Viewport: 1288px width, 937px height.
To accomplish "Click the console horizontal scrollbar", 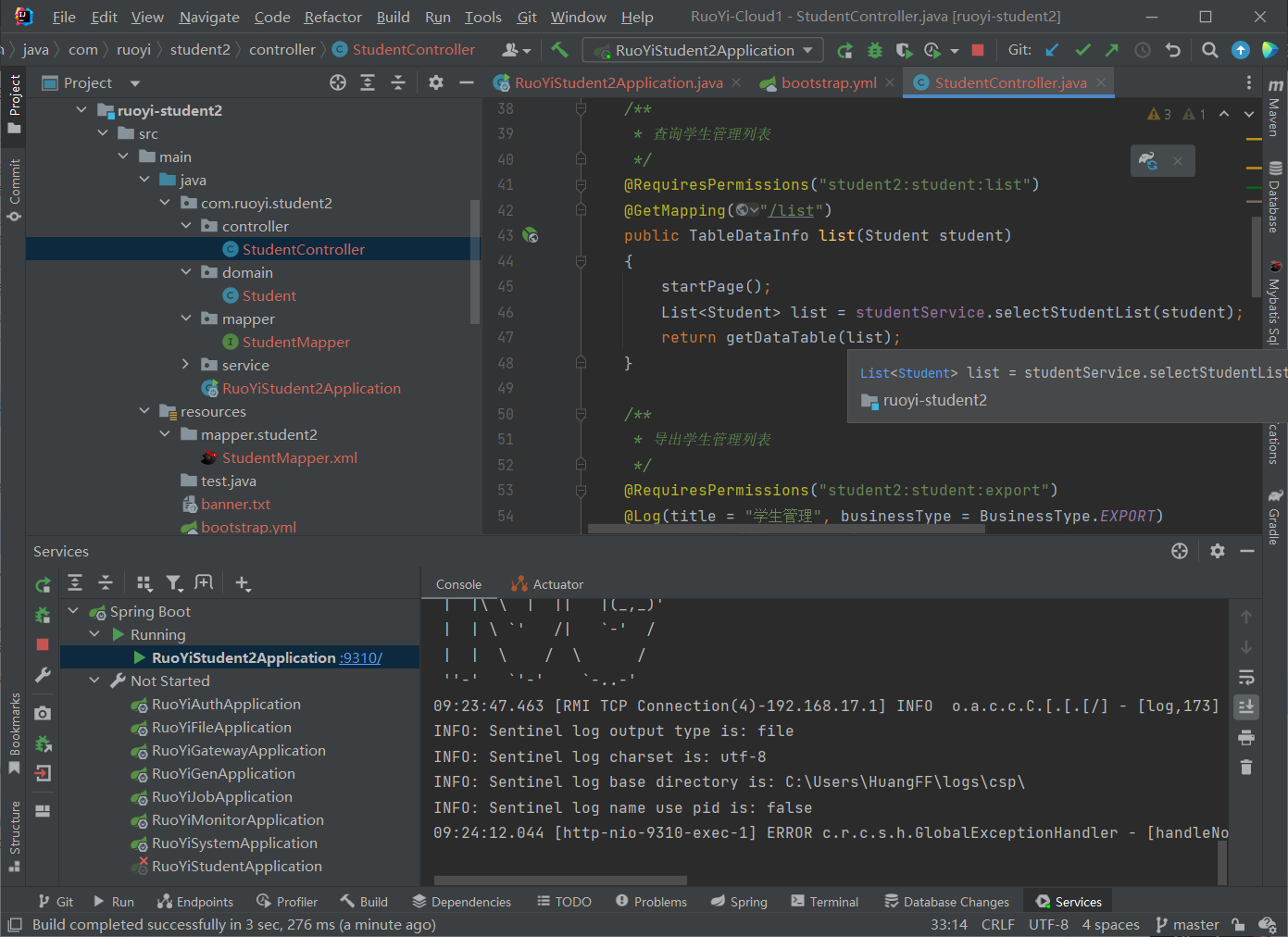I will (560, 881).
